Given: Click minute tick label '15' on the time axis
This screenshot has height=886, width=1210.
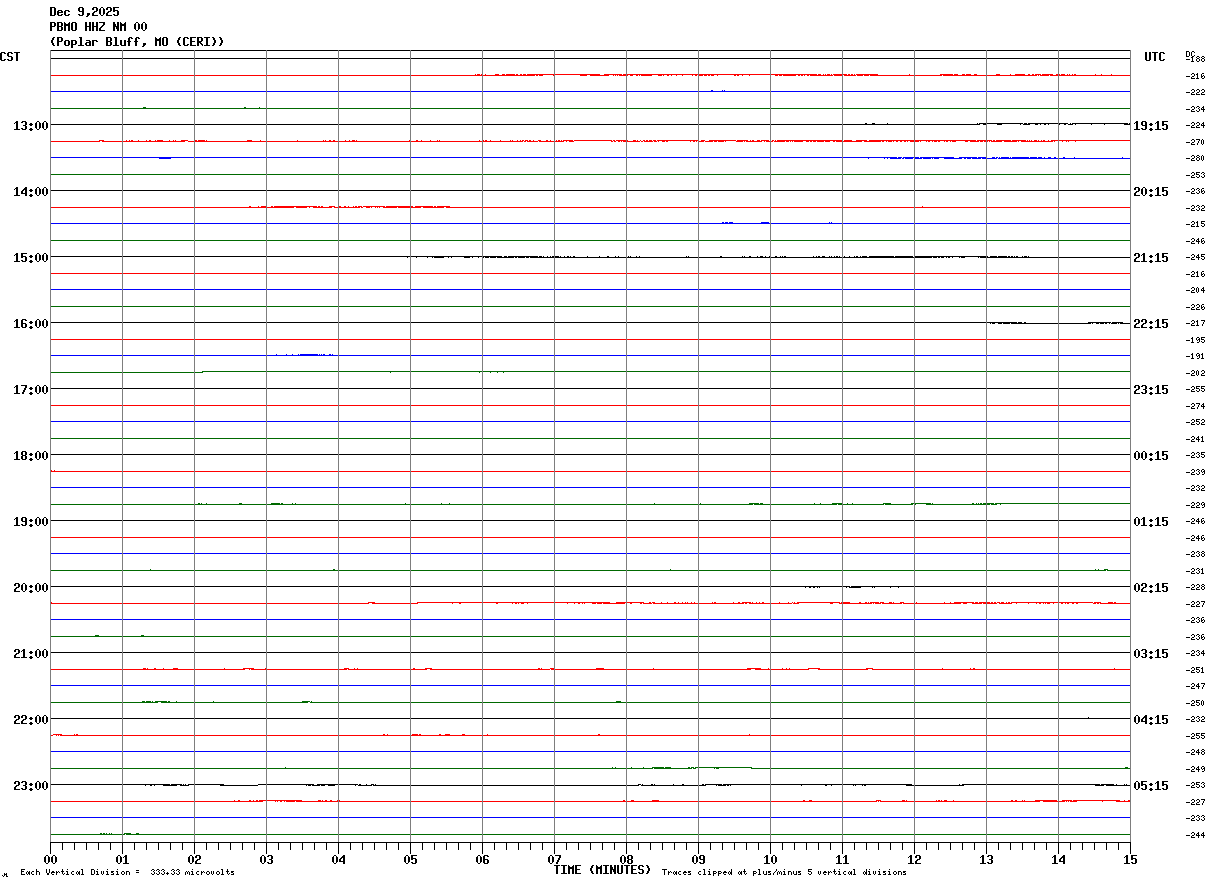Looking at the screenshot, I should 1130,860.
